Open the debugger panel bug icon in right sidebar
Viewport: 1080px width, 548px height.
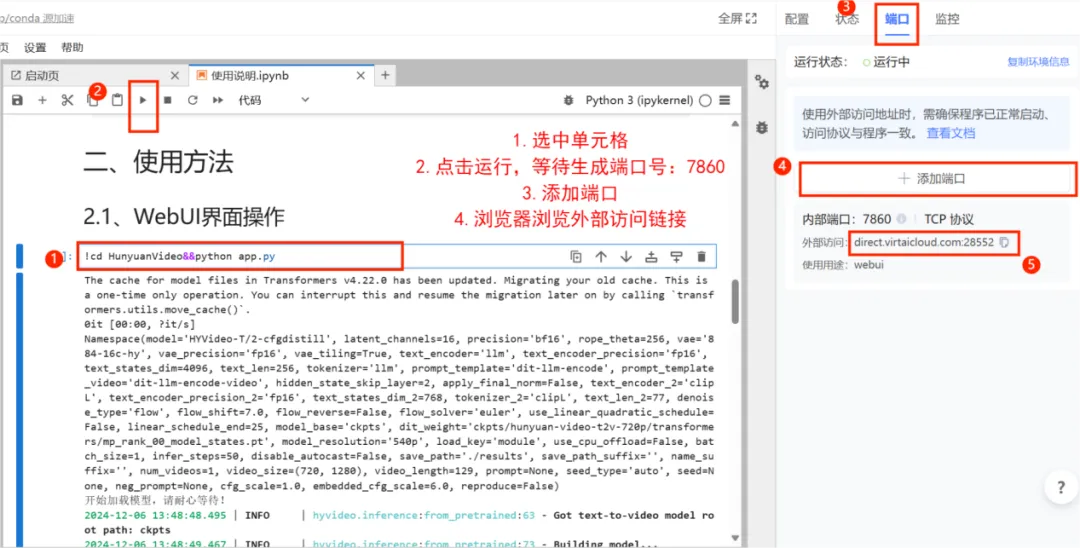tap(762, 127)
